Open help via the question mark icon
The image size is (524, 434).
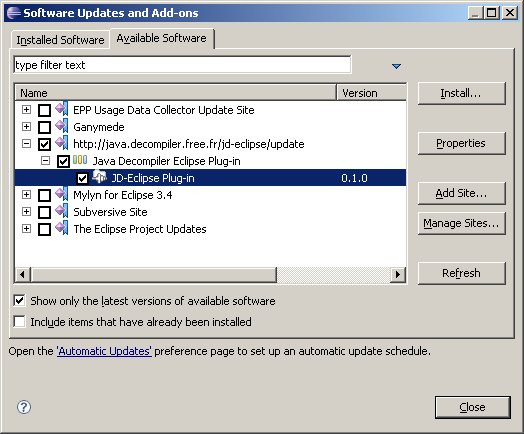tap(24, 407)
